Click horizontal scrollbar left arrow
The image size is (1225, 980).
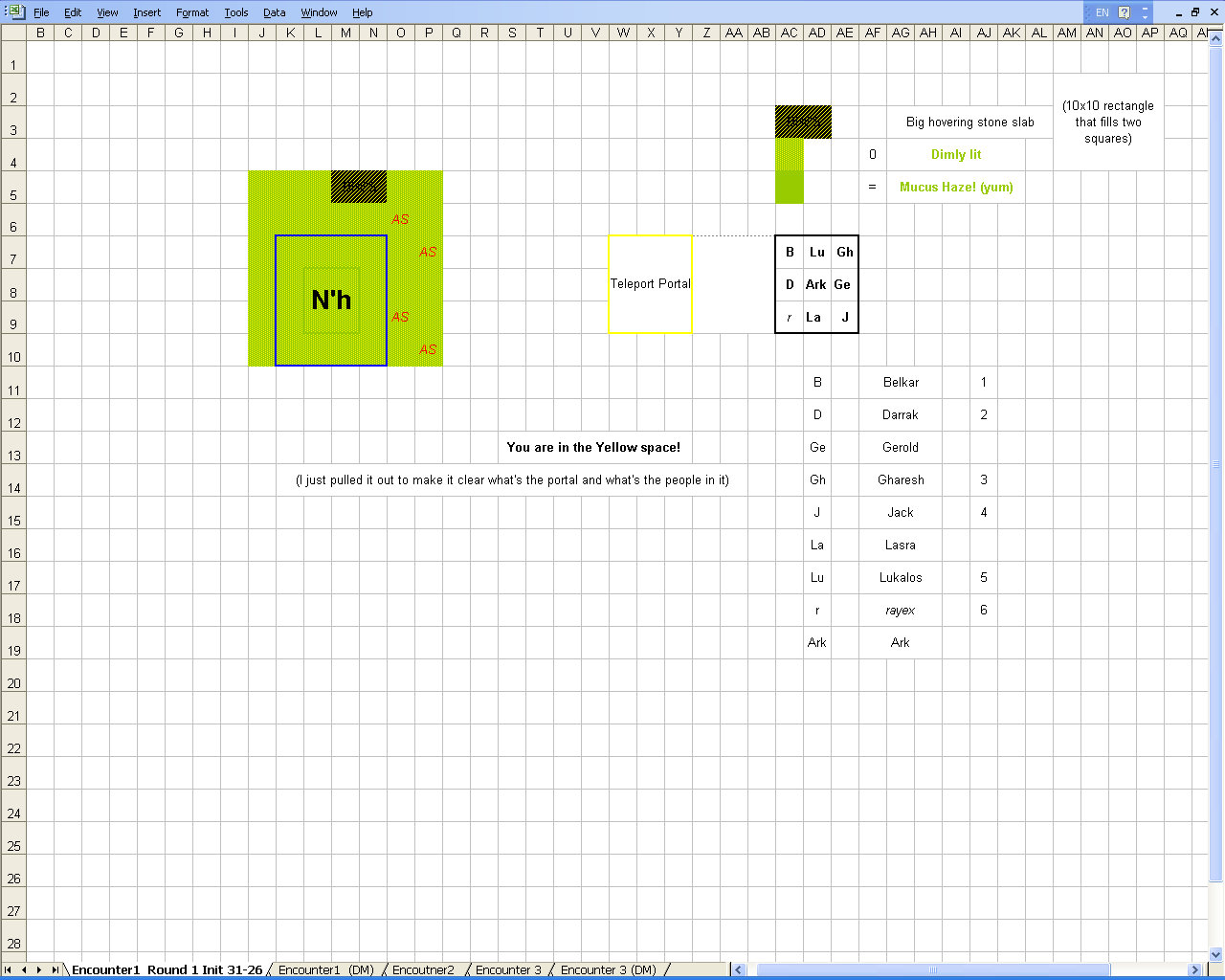(738, 969)
